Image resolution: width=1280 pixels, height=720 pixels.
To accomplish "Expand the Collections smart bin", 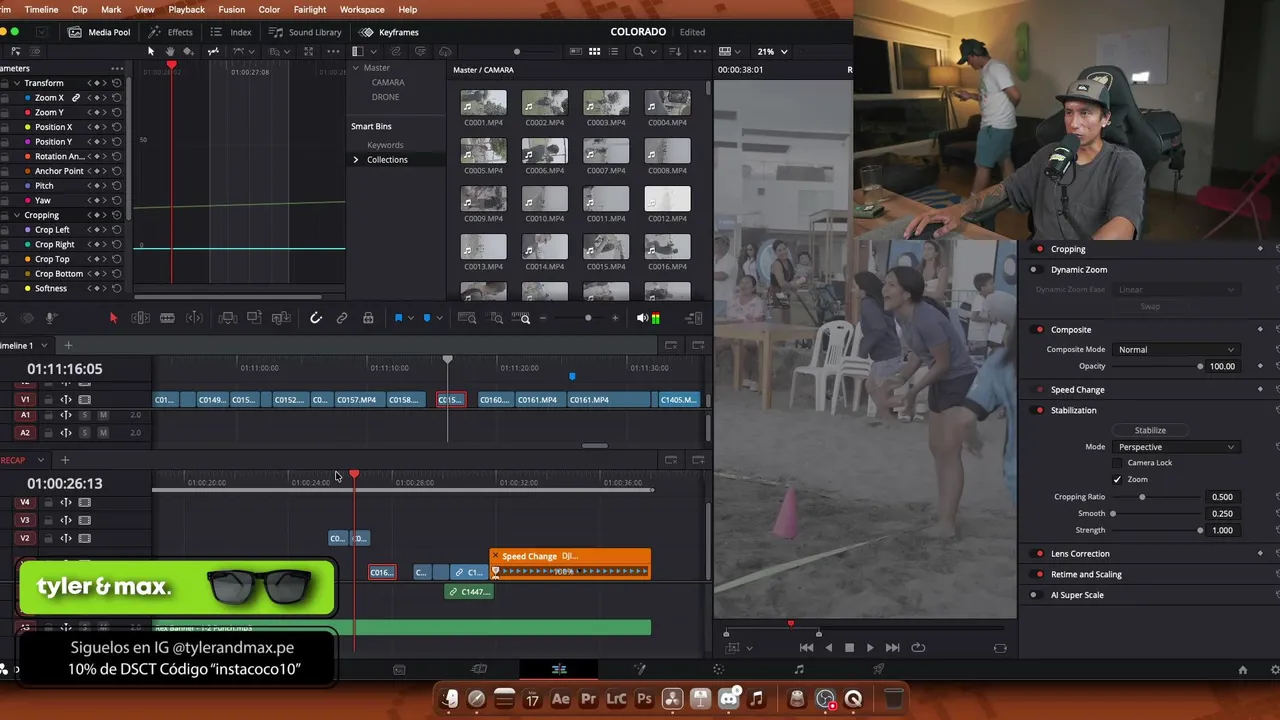I will click(355, 160).
